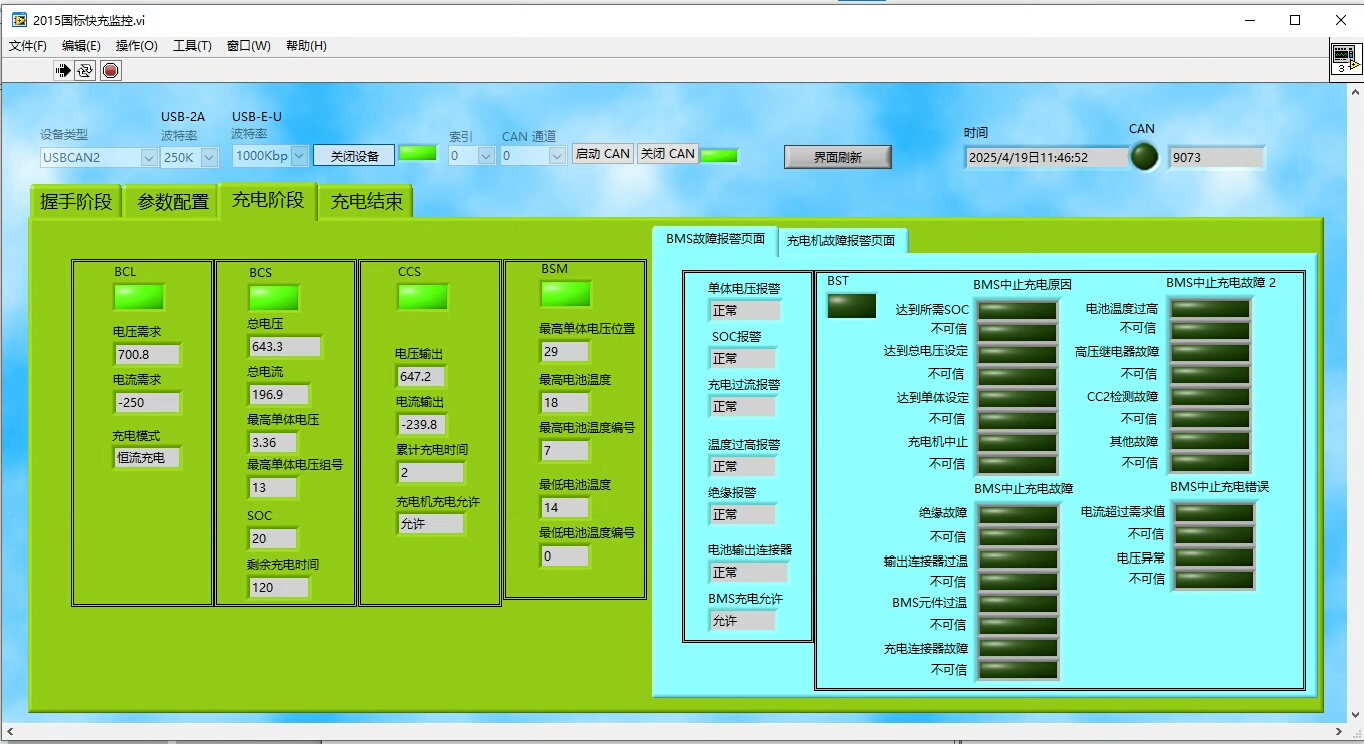Click the red Abort Execution toolbar icon
This screenshot has width=1364, height=744.
point(110,70)
